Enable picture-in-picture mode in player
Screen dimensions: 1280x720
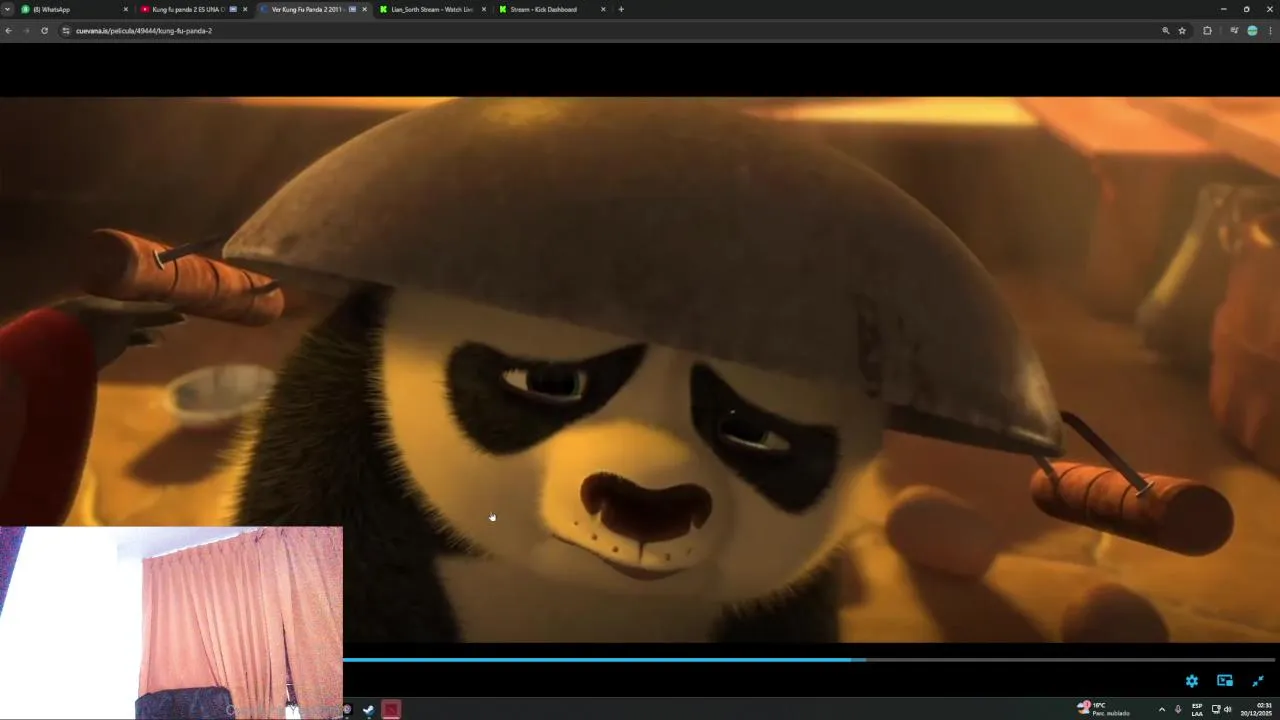coord(1224,681)
